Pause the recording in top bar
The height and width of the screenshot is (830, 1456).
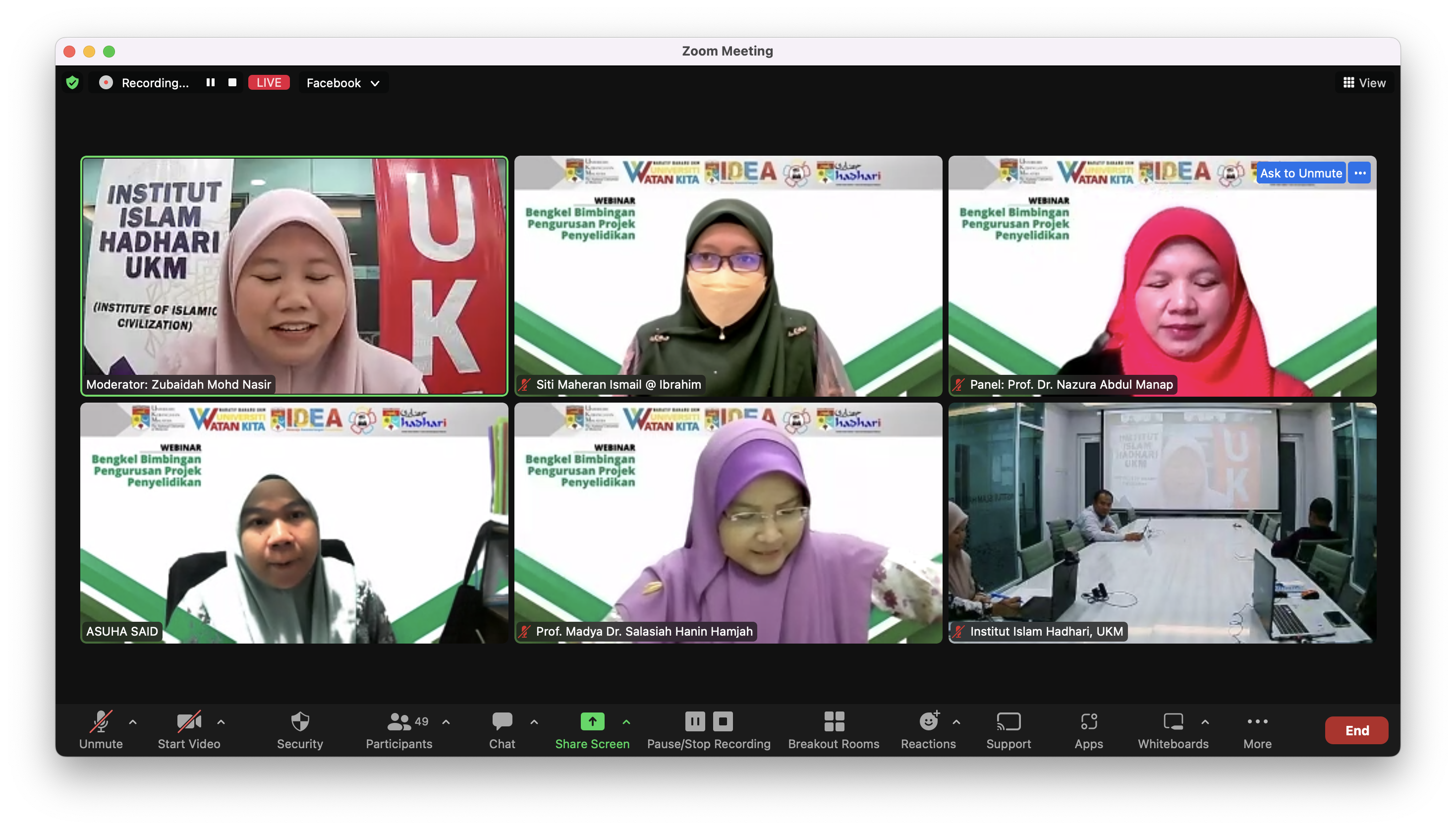[x=210, y=83]
